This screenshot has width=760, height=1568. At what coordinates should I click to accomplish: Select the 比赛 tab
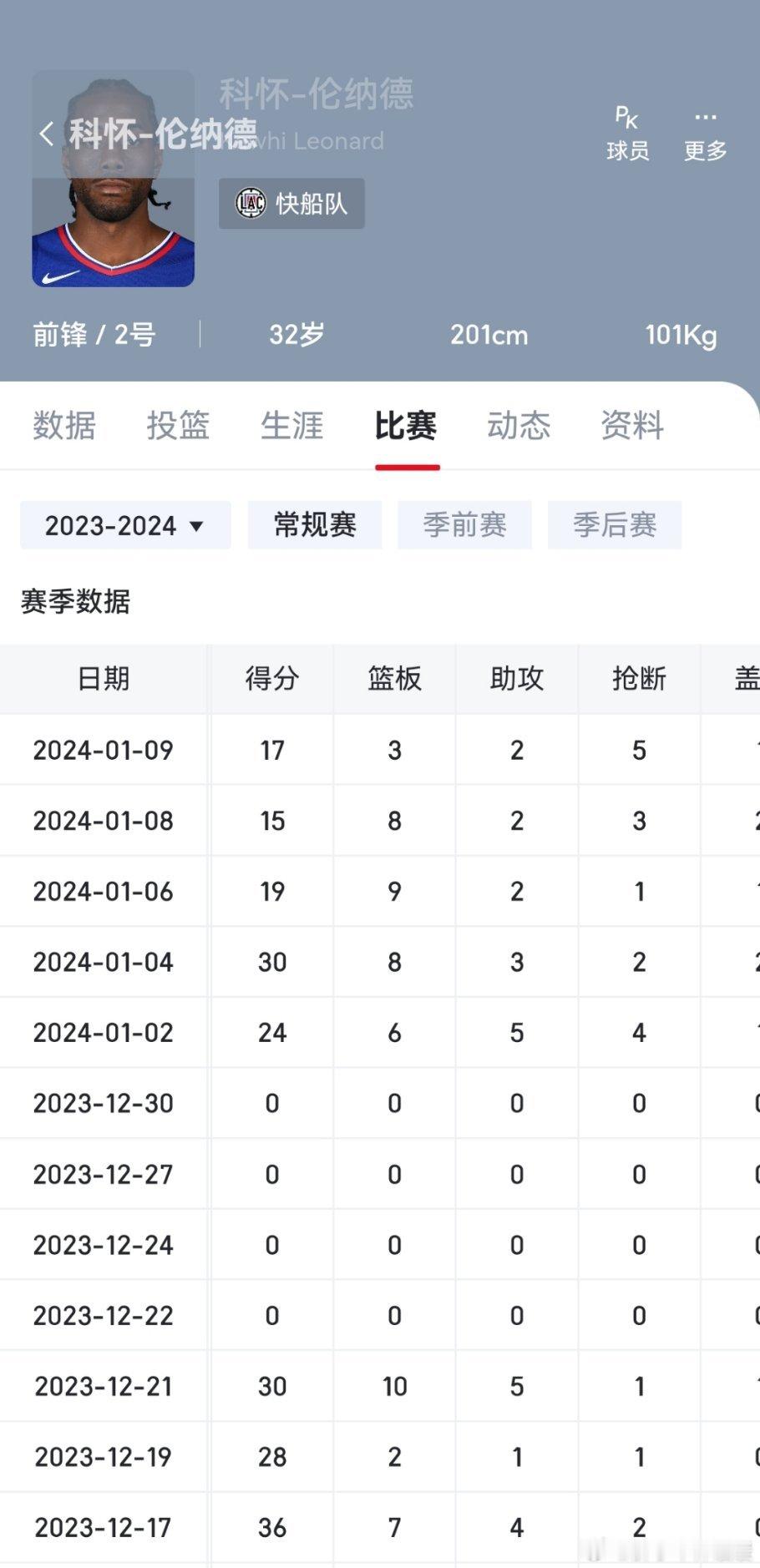coord(406,426)
